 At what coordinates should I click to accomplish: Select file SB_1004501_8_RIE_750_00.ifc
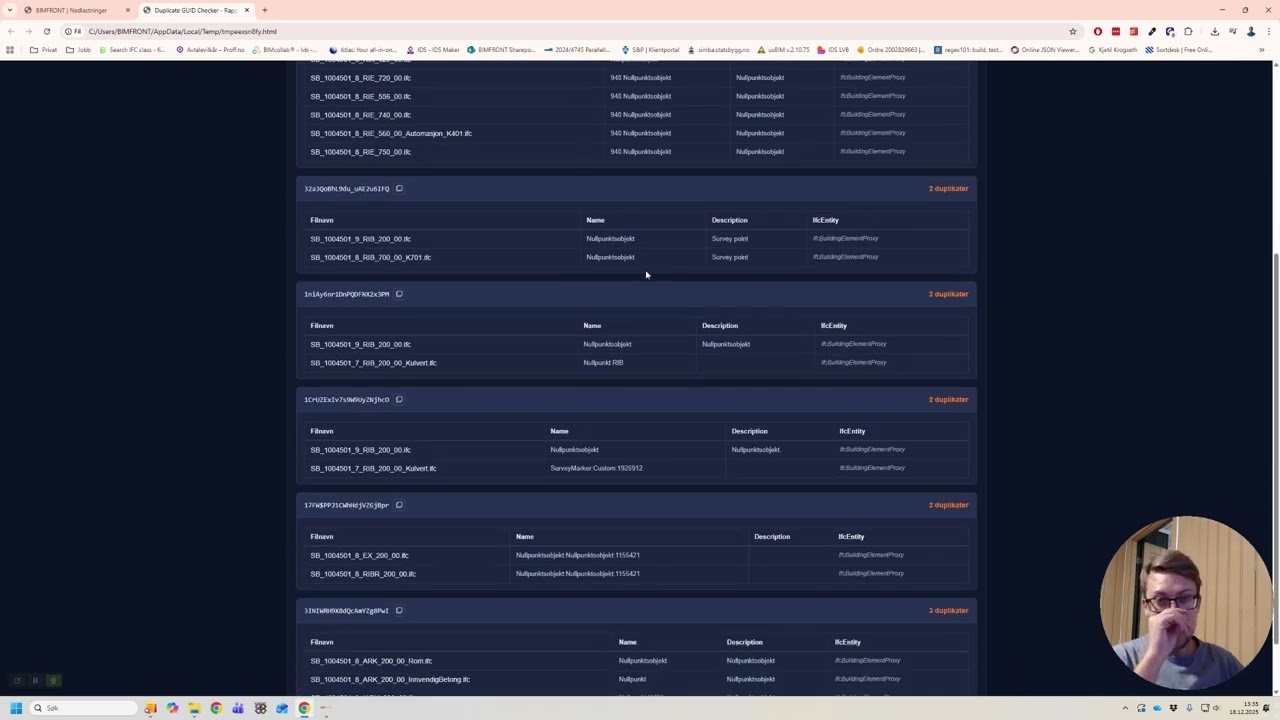pyautogui.click(x=360, y=152)
